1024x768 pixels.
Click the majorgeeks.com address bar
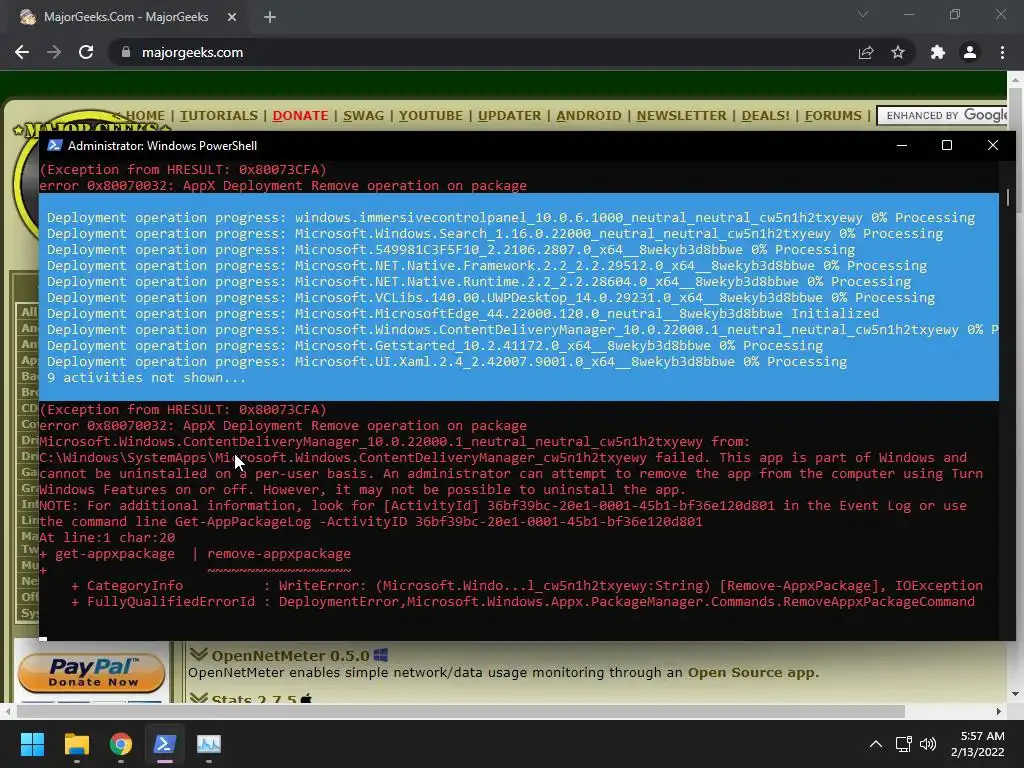click(x=483, y=52)
